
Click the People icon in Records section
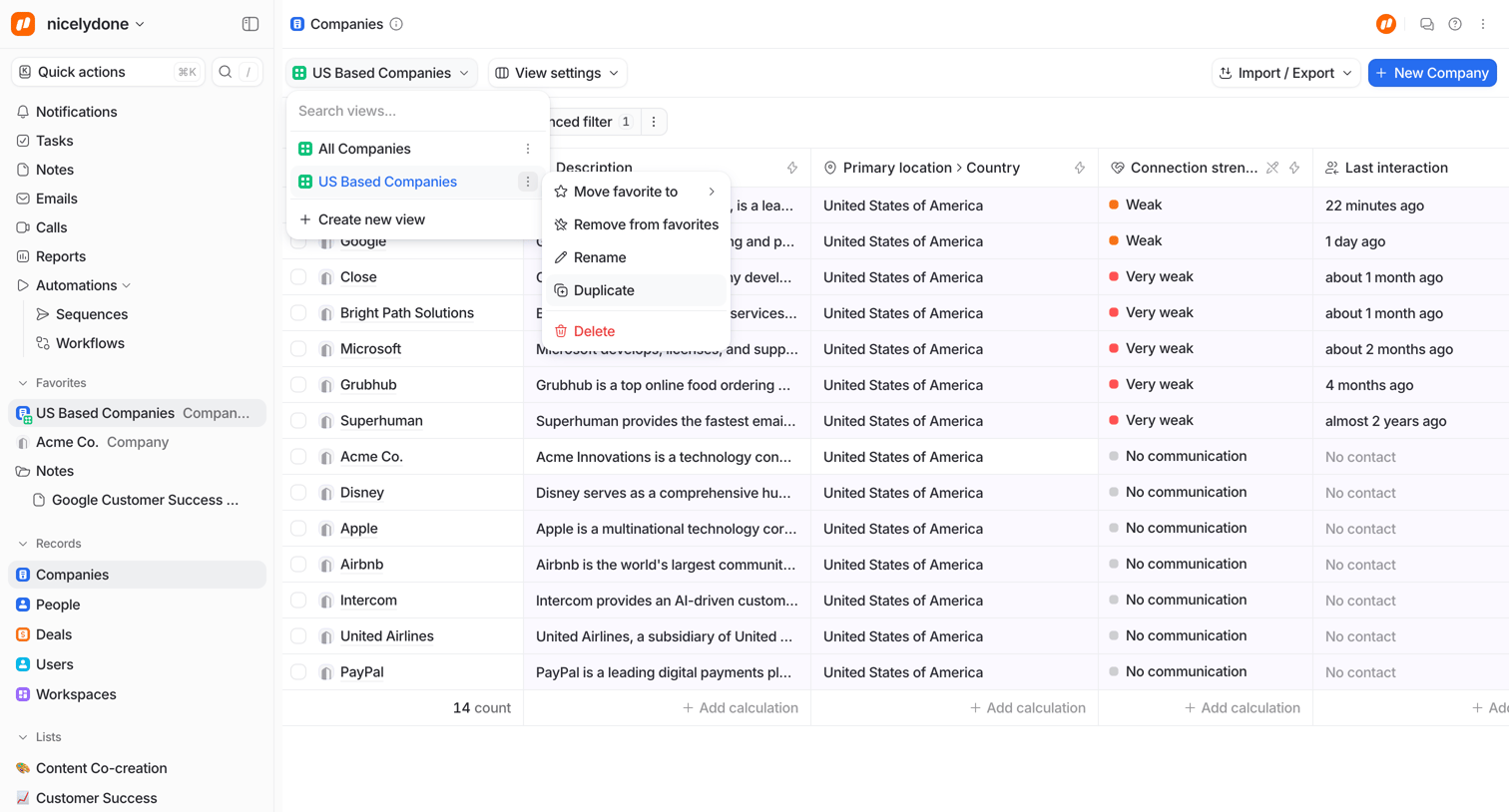coord(23,605)
